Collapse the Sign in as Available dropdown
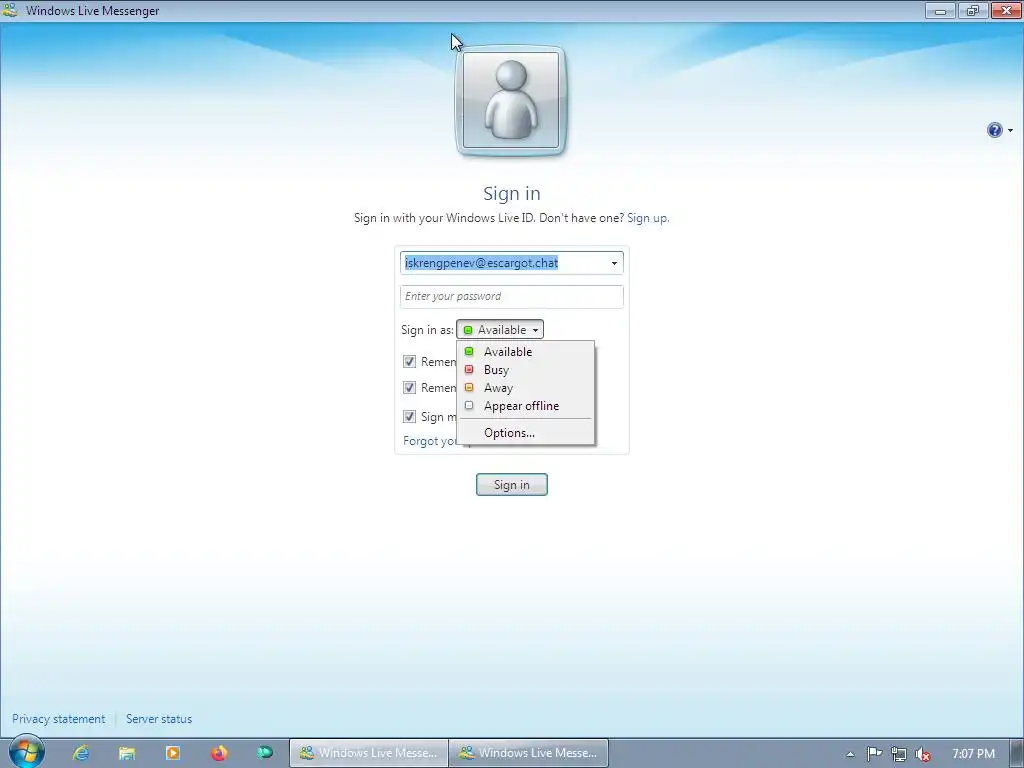 [x=500, y=330]
